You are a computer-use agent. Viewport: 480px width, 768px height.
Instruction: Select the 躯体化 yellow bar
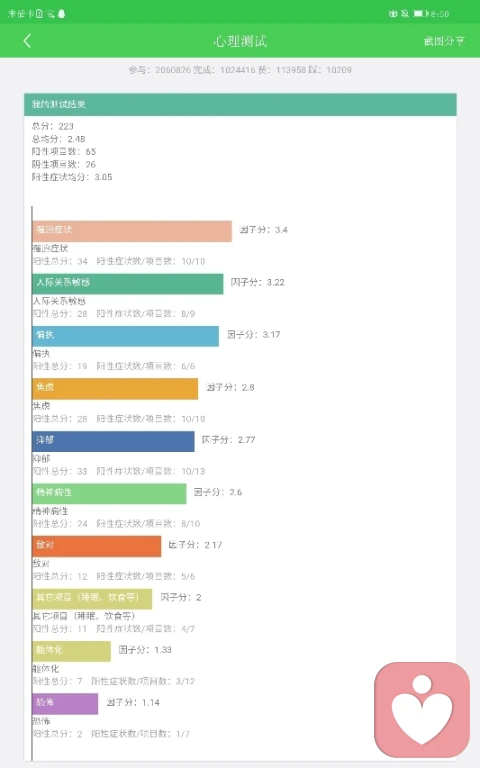(72, 651)
